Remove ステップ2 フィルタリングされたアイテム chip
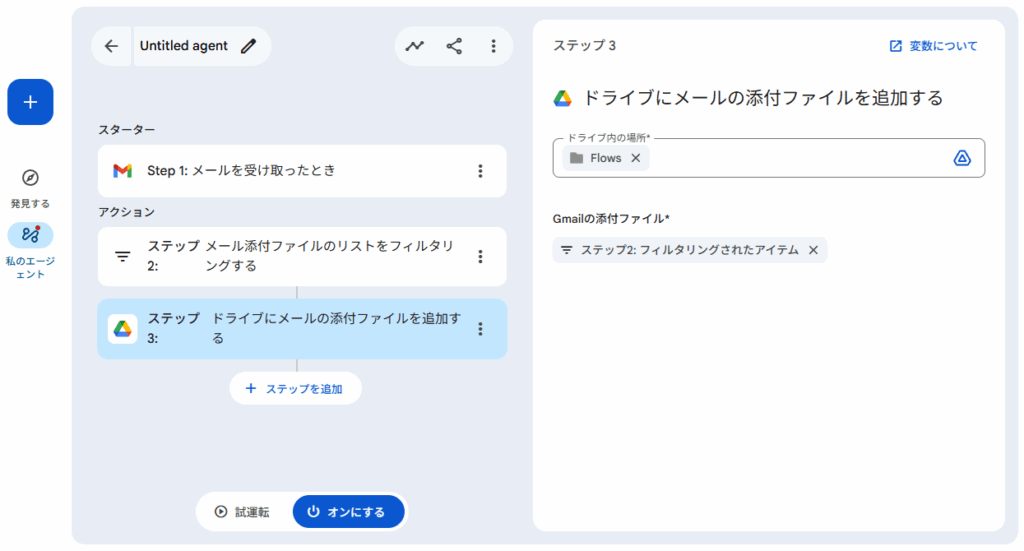 (813, 250)
